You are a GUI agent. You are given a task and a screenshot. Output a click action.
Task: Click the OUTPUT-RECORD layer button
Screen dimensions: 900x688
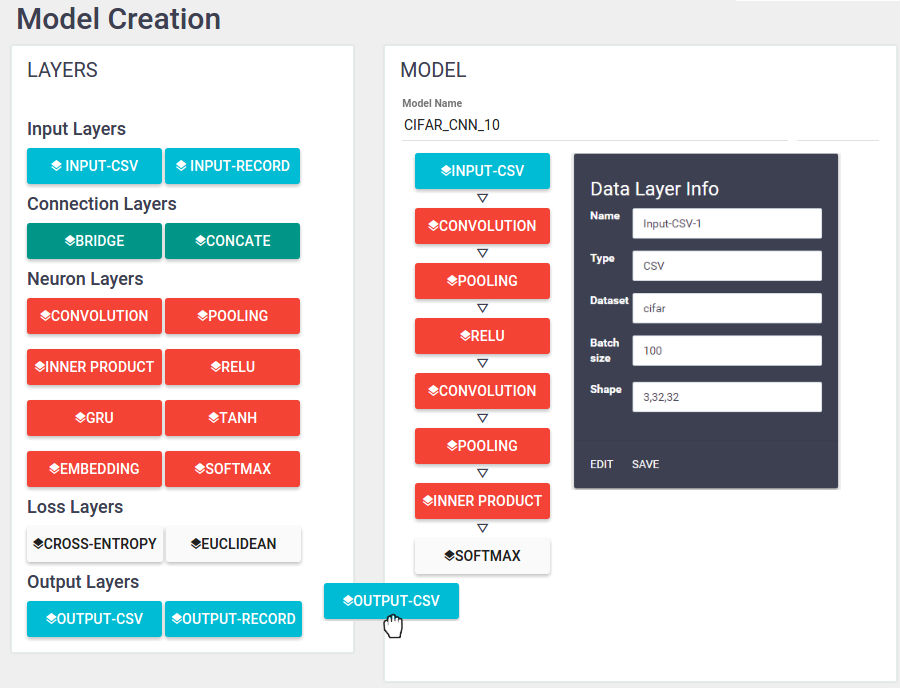(233, 619)
